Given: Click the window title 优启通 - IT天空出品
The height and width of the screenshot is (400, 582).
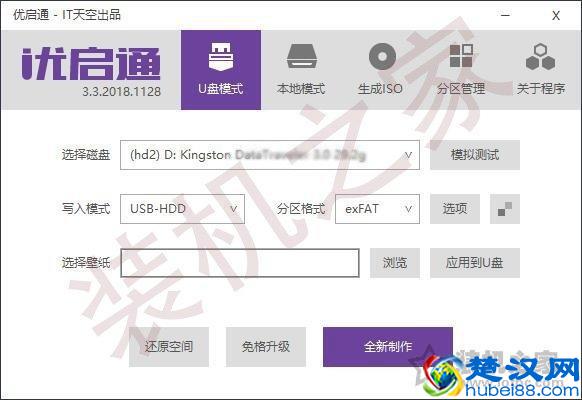Looking at the screenshot, I should pyautogui.click(x=67, y=15).
